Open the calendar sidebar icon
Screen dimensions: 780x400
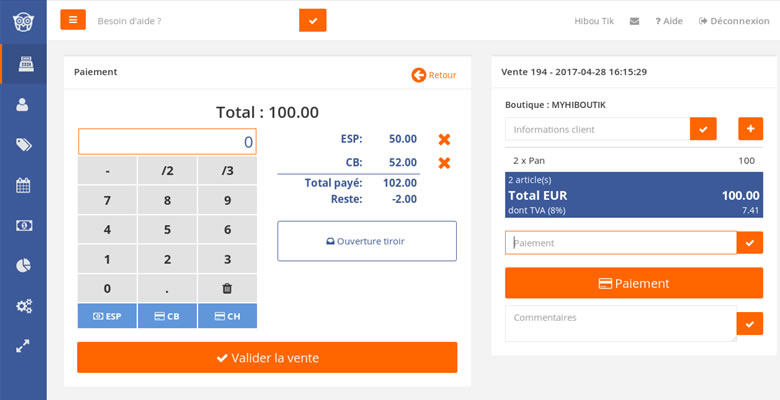(23, 185)
